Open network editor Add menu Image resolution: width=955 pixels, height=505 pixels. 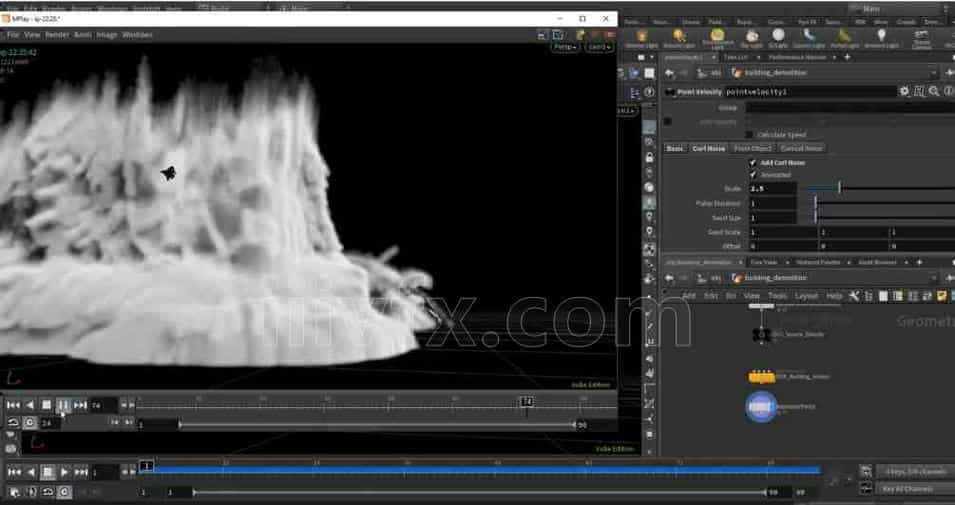[689, 296]
